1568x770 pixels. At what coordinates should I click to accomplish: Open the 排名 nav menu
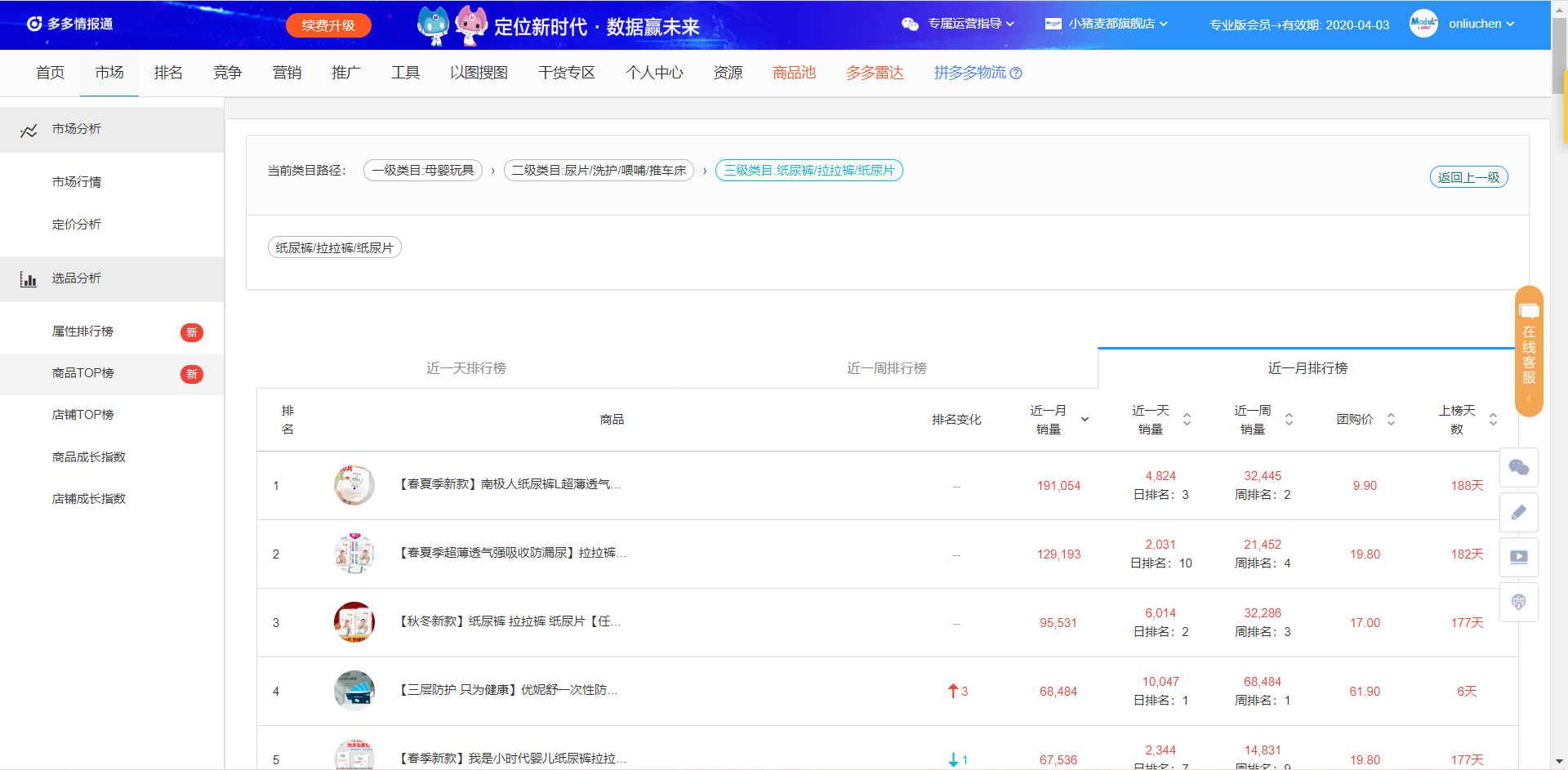click(168, 73)
